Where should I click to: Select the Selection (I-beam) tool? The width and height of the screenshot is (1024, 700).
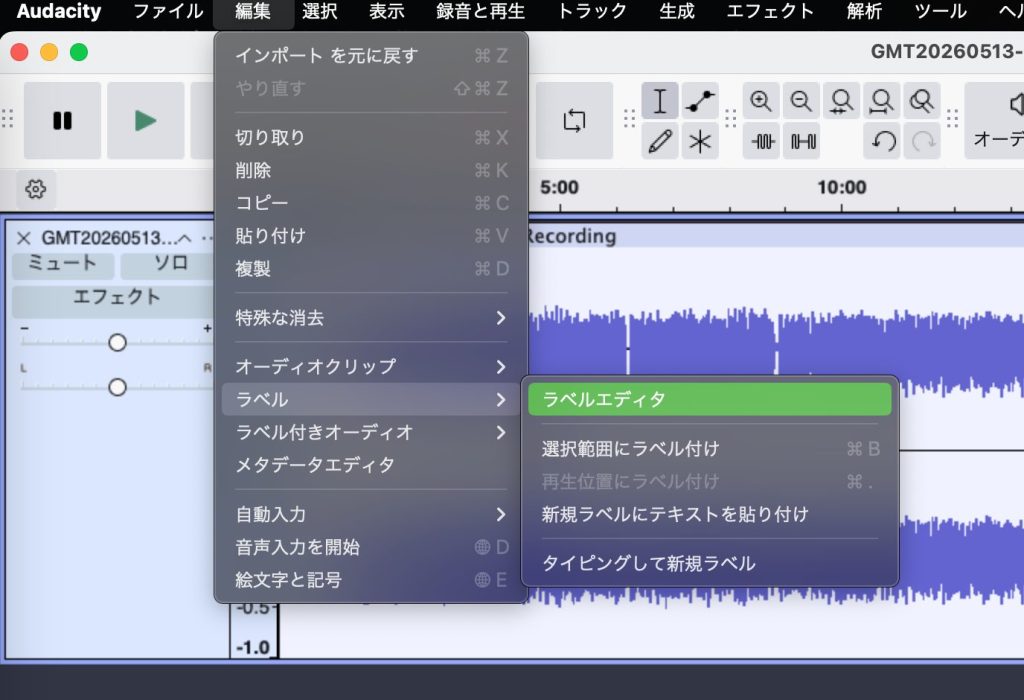(660, 101)
